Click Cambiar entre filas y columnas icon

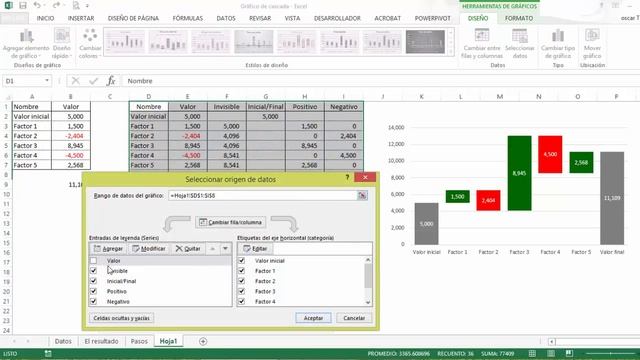482,36
